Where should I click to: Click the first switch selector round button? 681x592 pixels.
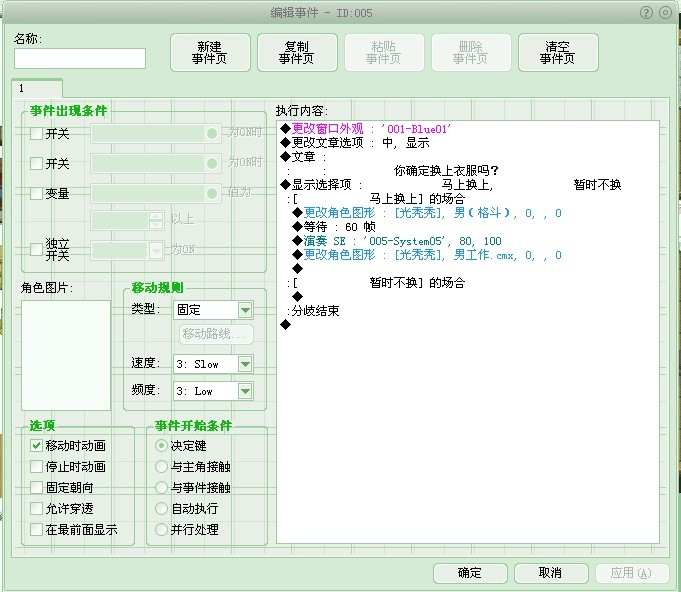point(212,133)
